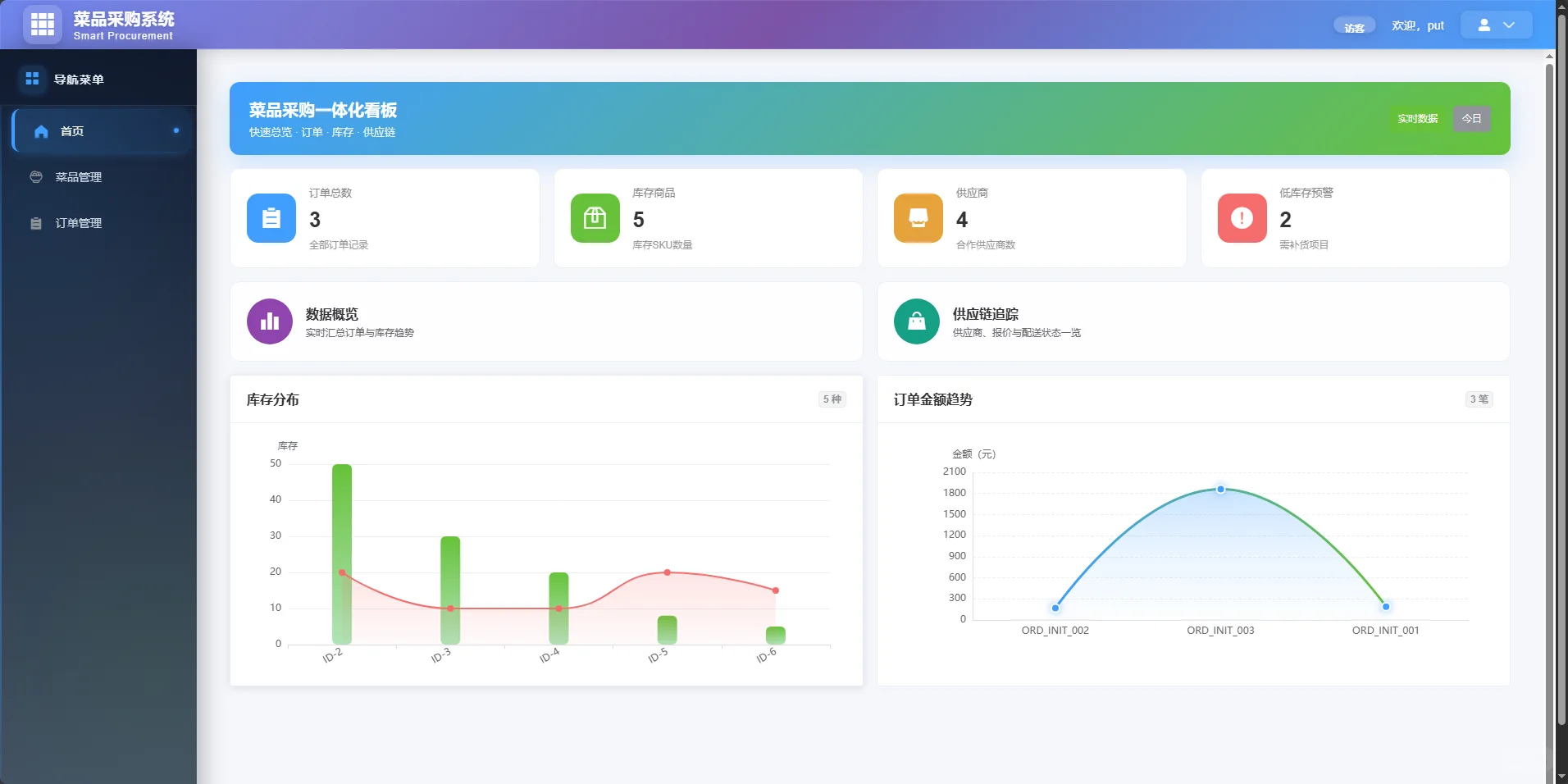This screenshot has height=784, width=1568.
Task: Click the 实时数据 tag button
Action: click(1418, 119)
